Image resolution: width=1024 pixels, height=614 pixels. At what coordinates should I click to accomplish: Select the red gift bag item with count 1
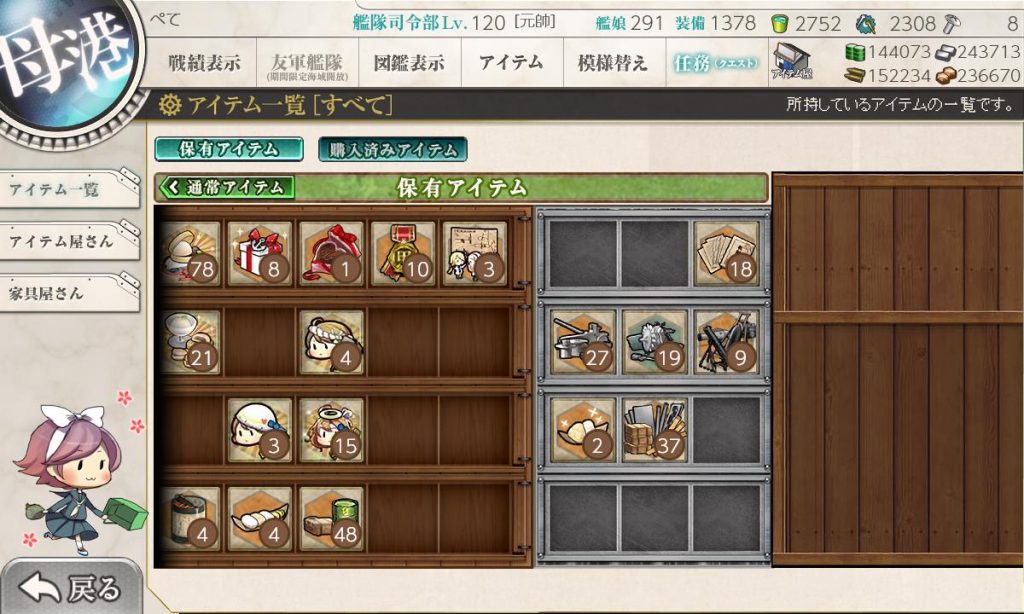point(331,254)
